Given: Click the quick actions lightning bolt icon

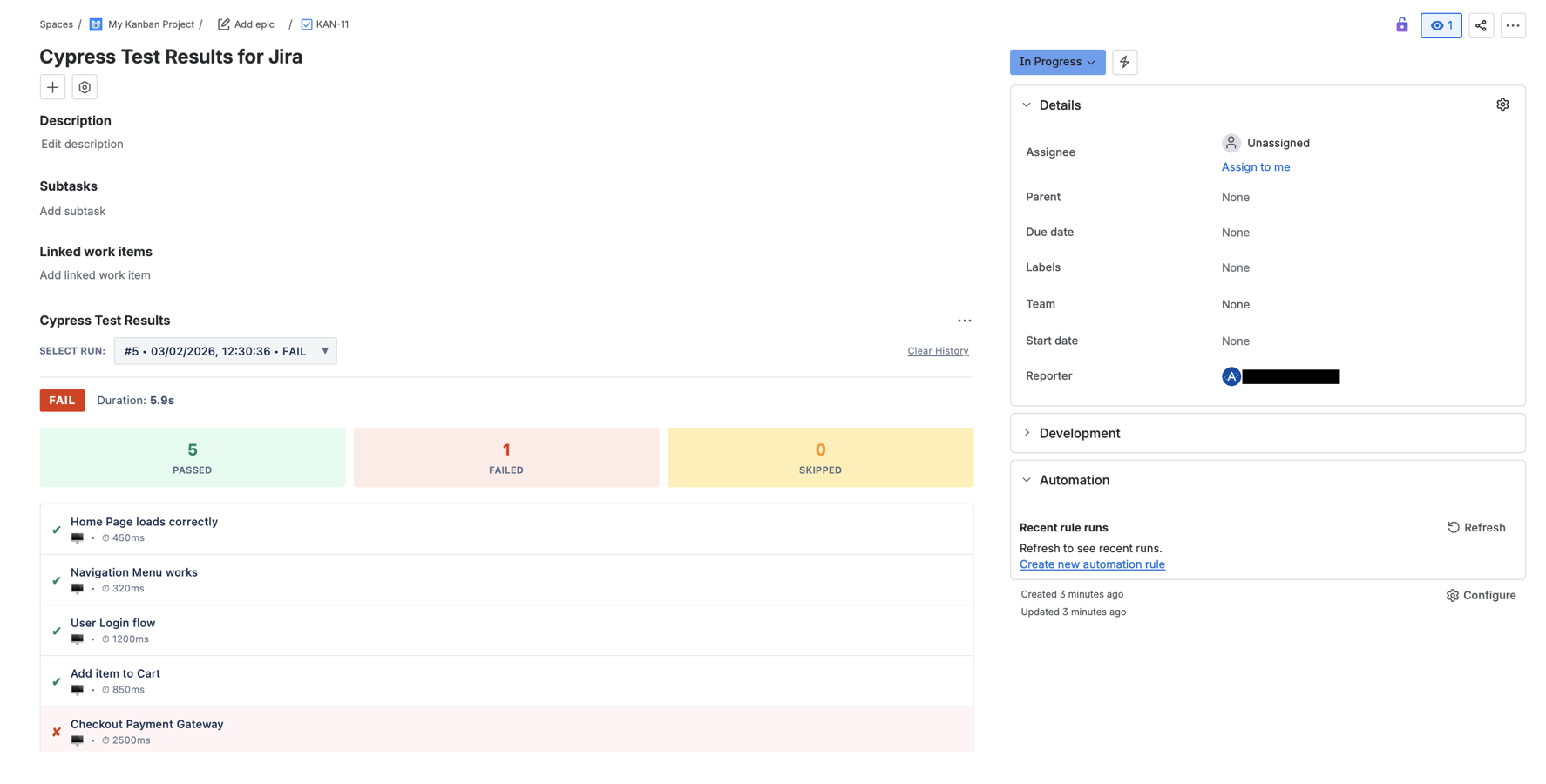Looking at the screenshot, I should pos(1124,62).
